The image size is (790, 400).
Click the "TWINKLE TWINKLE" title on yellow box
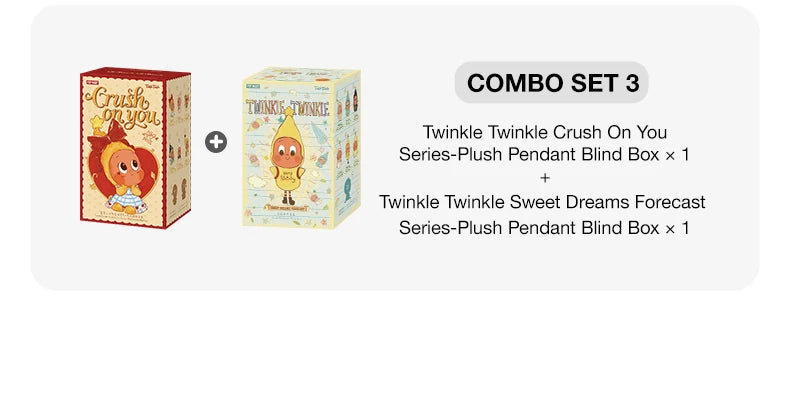click(x=287, y=109)
